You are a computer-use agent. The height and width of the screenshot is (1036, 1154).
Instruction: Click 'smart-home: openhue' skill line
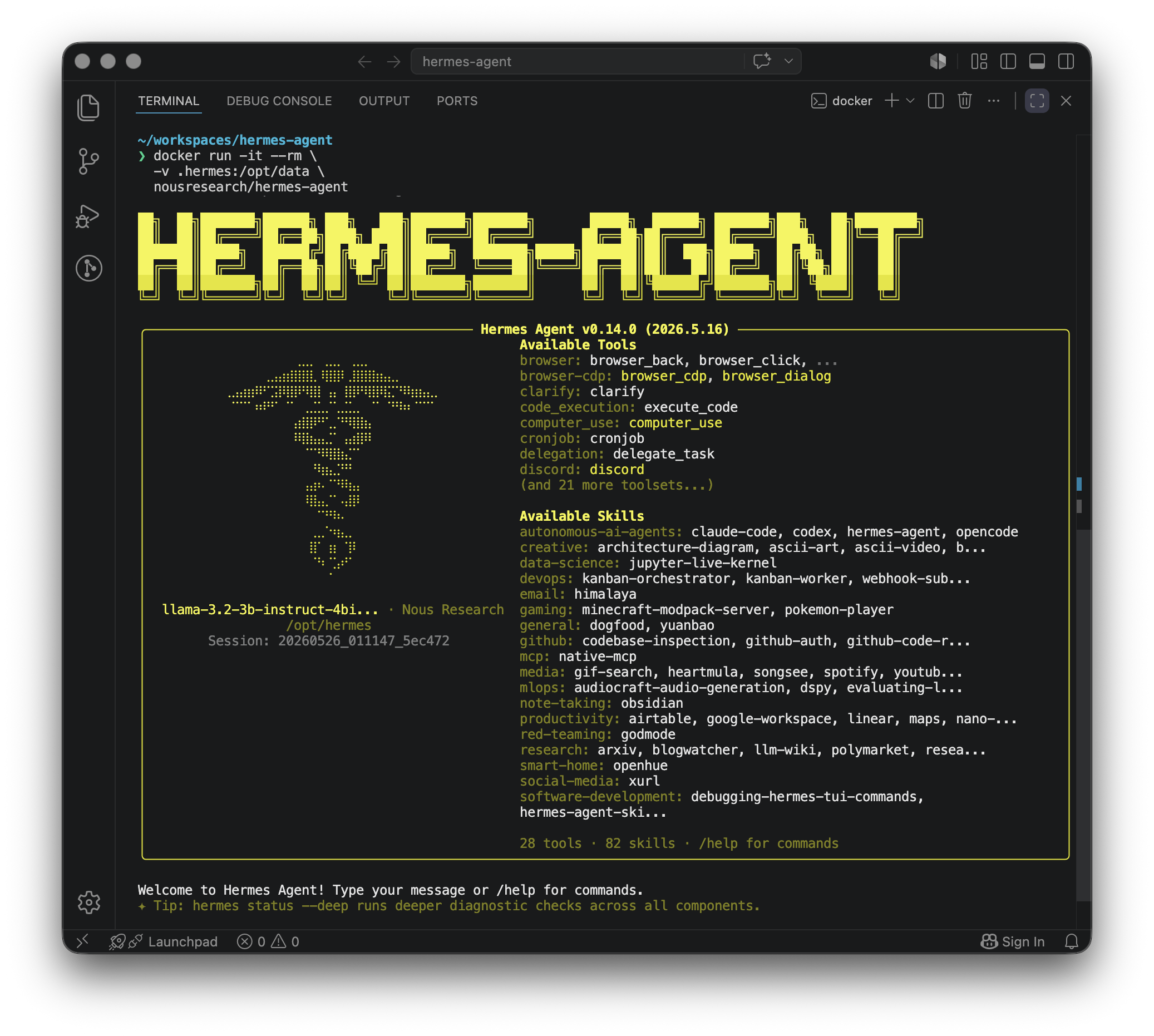coord(593,766)
